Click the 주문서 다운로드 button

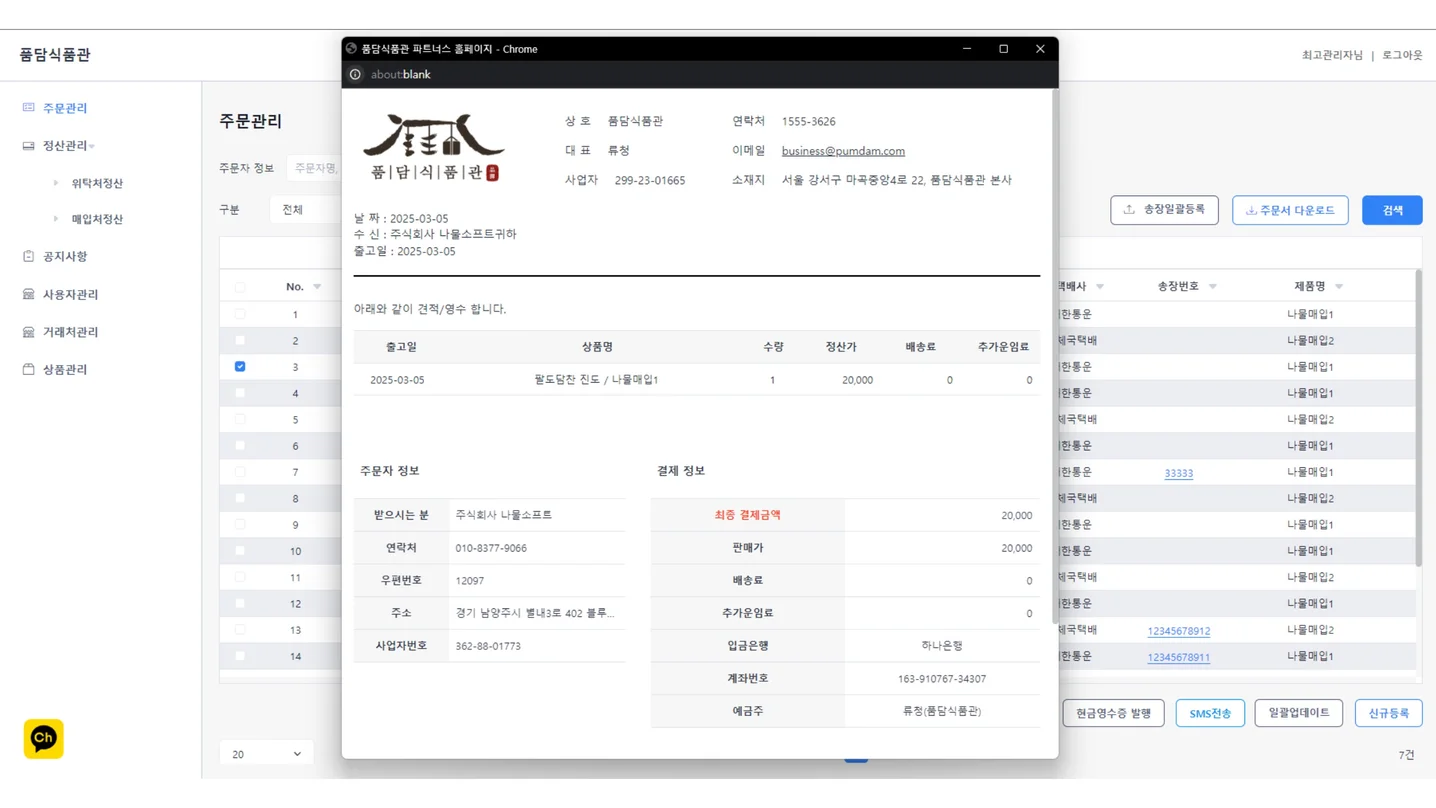pyautogui.click(x=1290, y=210)
